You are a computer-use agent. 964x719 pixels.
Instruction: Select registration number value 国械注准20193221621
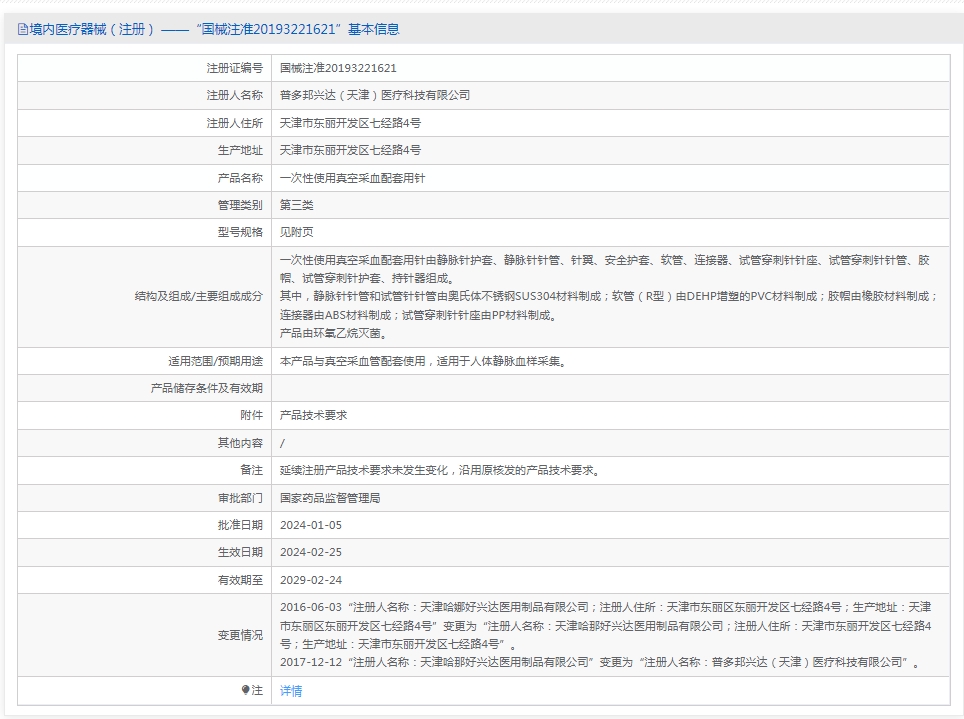point(338,68)
